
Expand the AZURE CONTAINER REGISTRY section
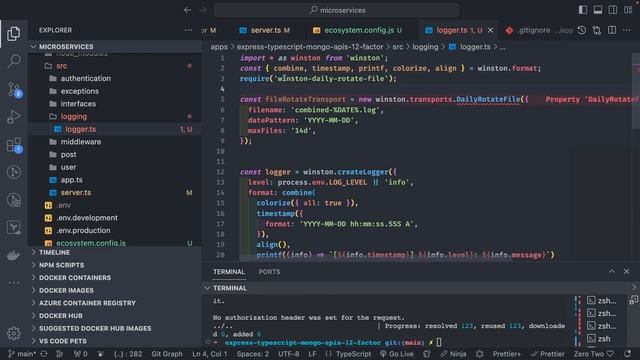point(115,303)
